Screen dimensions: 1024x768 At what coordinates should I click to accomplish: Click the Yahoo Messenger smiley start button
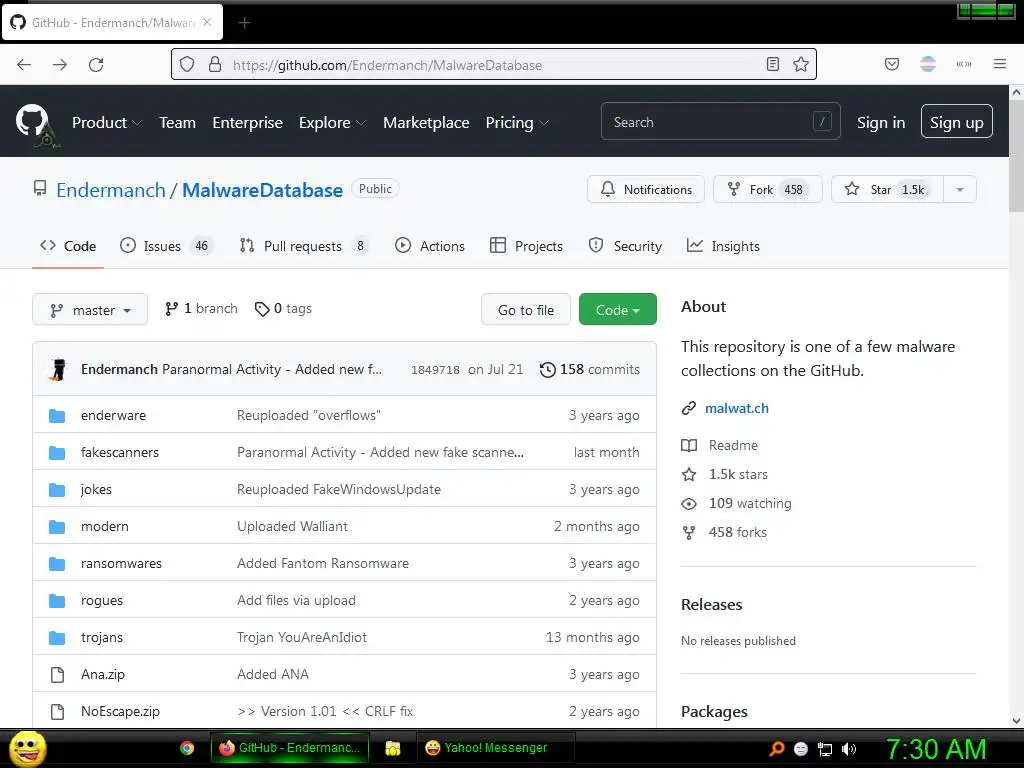(x=27, y=748)
